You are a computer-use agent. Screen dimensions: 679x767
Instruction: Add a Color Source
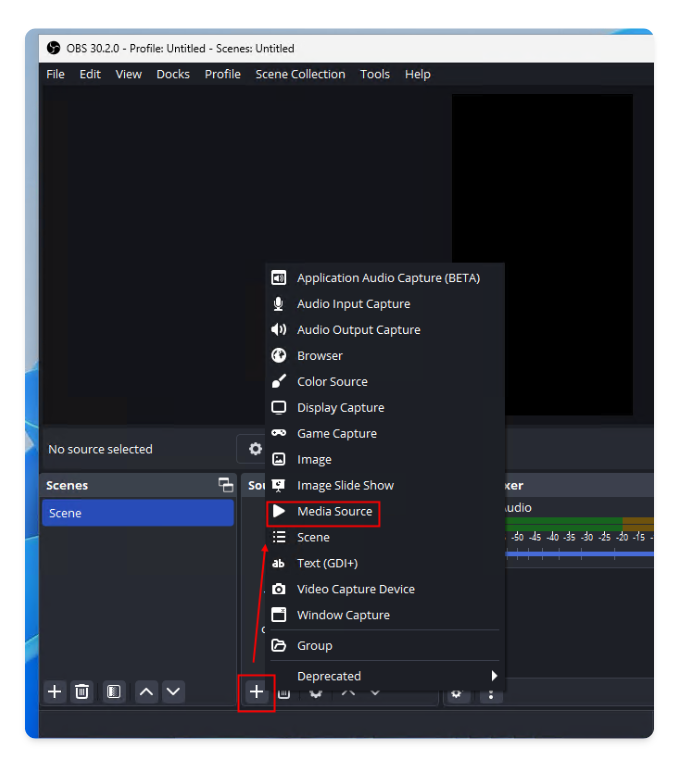tap(385, 382)
